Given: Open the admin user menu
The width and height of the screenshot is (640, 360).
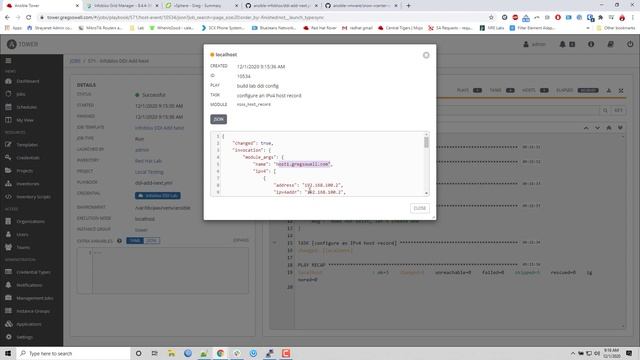Looking at the screenshot, I should [534, 44].
